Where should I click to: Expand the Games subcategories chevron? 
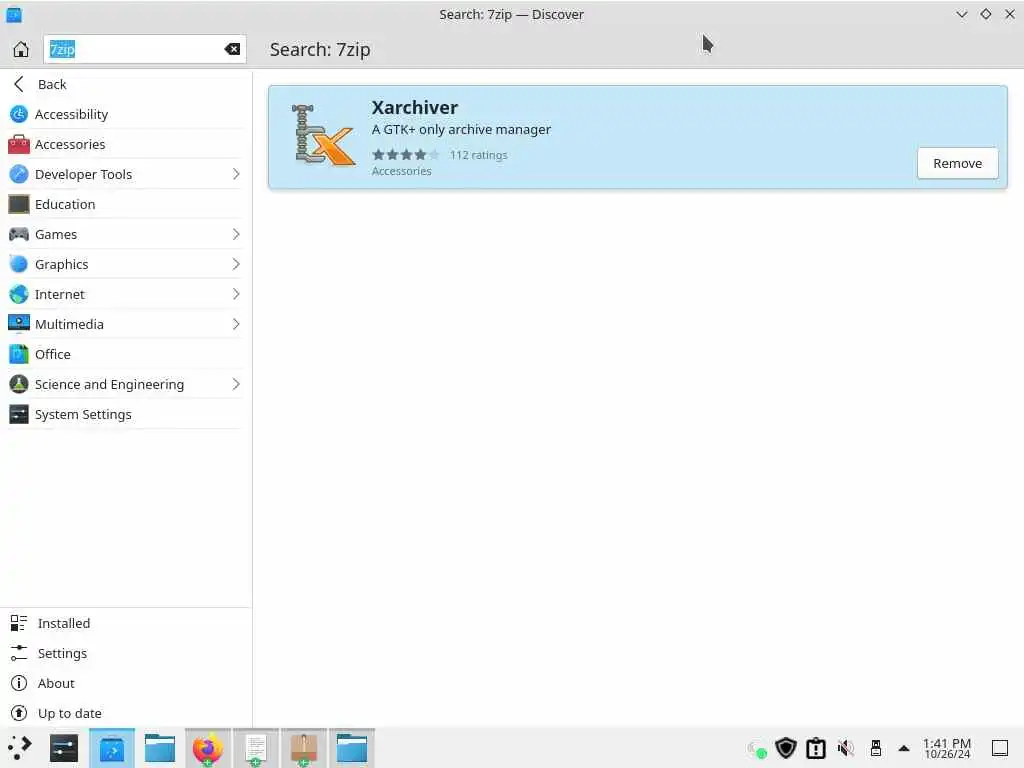tap(236, 234)
